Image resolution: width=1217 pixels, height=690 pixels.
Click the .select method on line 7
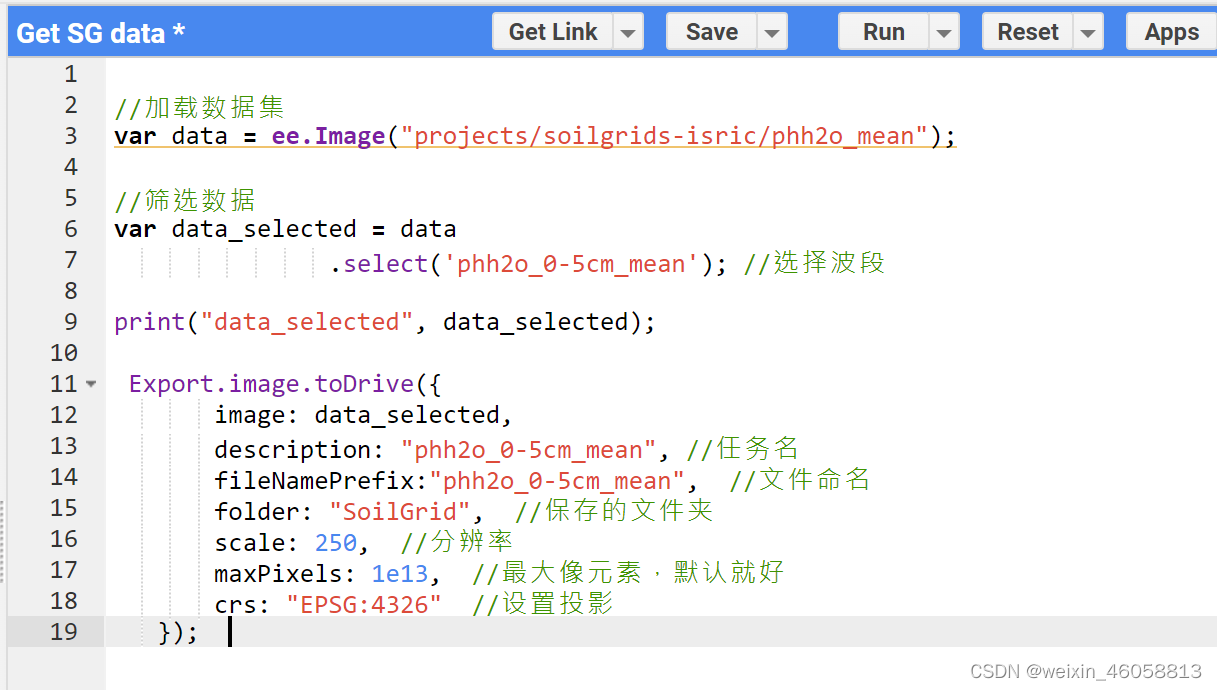(x=378, y=264)
